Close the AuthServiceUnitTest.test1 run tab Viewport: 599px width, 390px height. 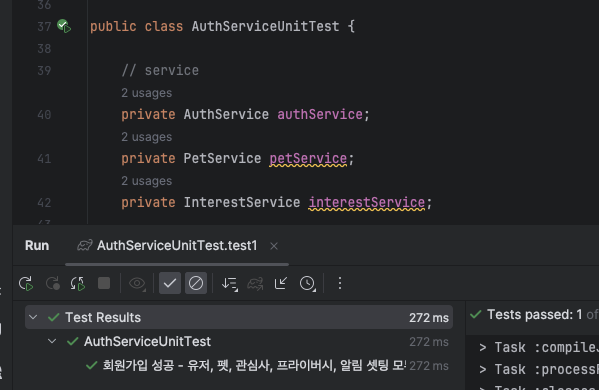click(274, 246)
